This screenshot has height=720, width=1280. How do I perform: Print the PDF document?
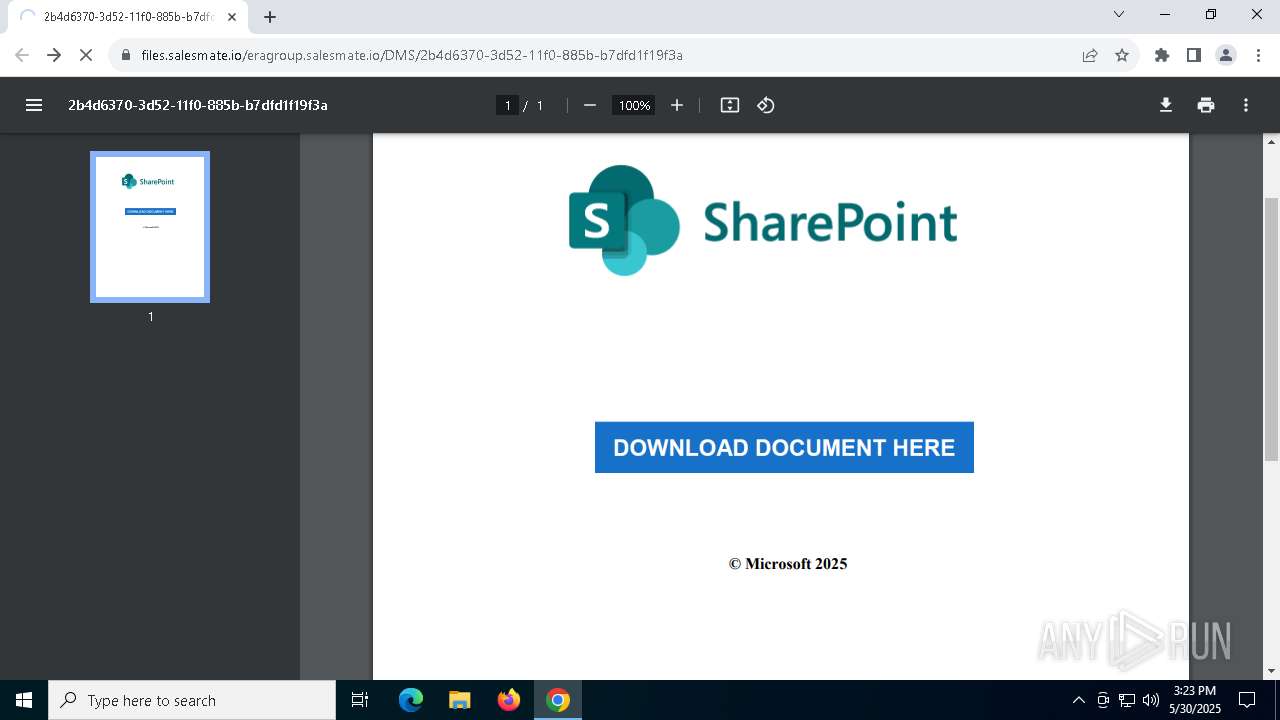[1206, 105]
